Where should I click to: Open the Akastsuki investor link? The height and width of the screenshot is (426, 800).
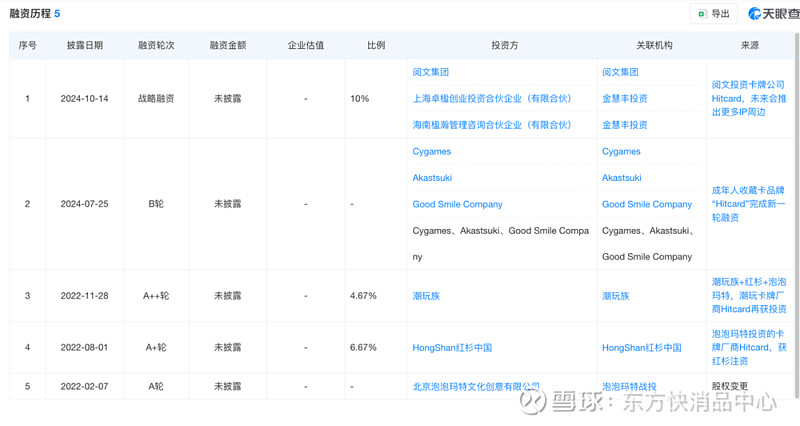(432, 178)
